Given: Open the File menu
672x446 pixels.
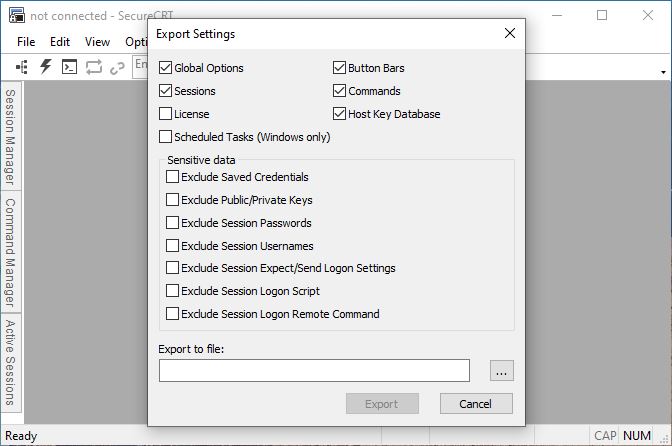Looking at the screenshot, I should [26, 42].
